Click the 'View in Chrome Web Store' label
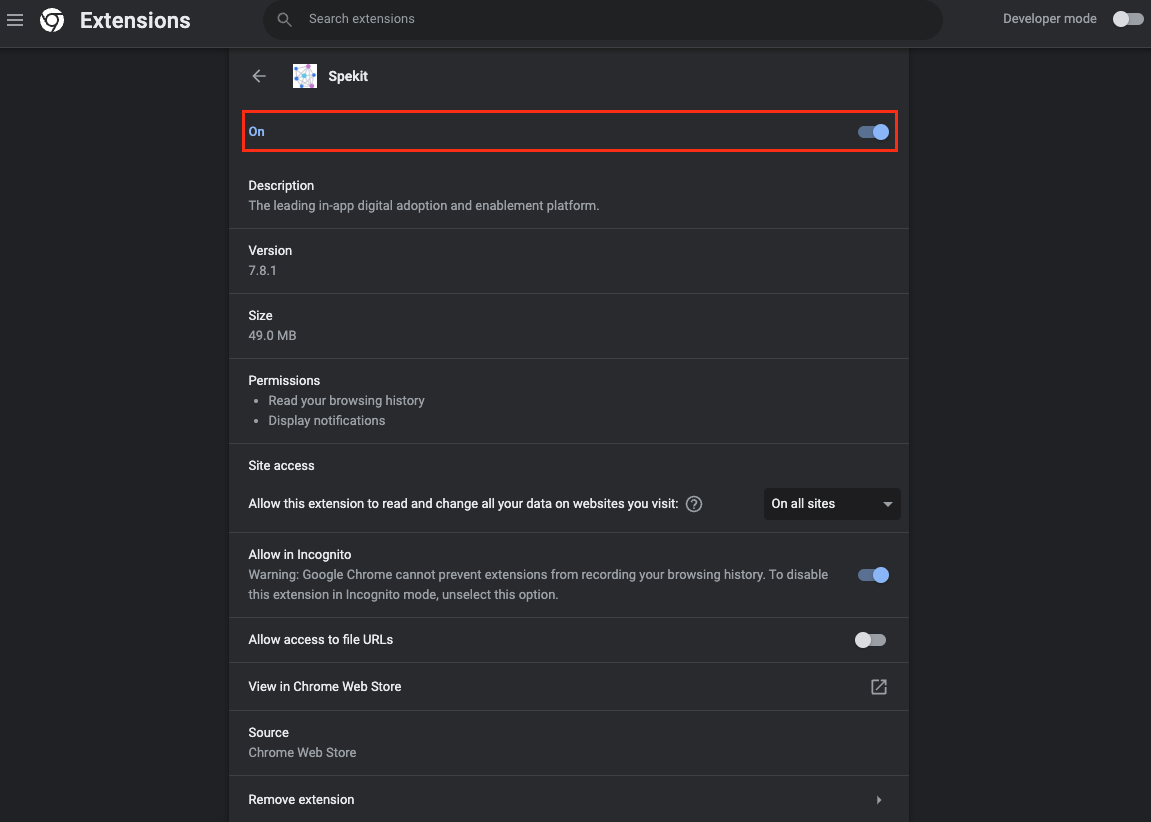Screen dimensions: 1151x822 coord(325,687)
